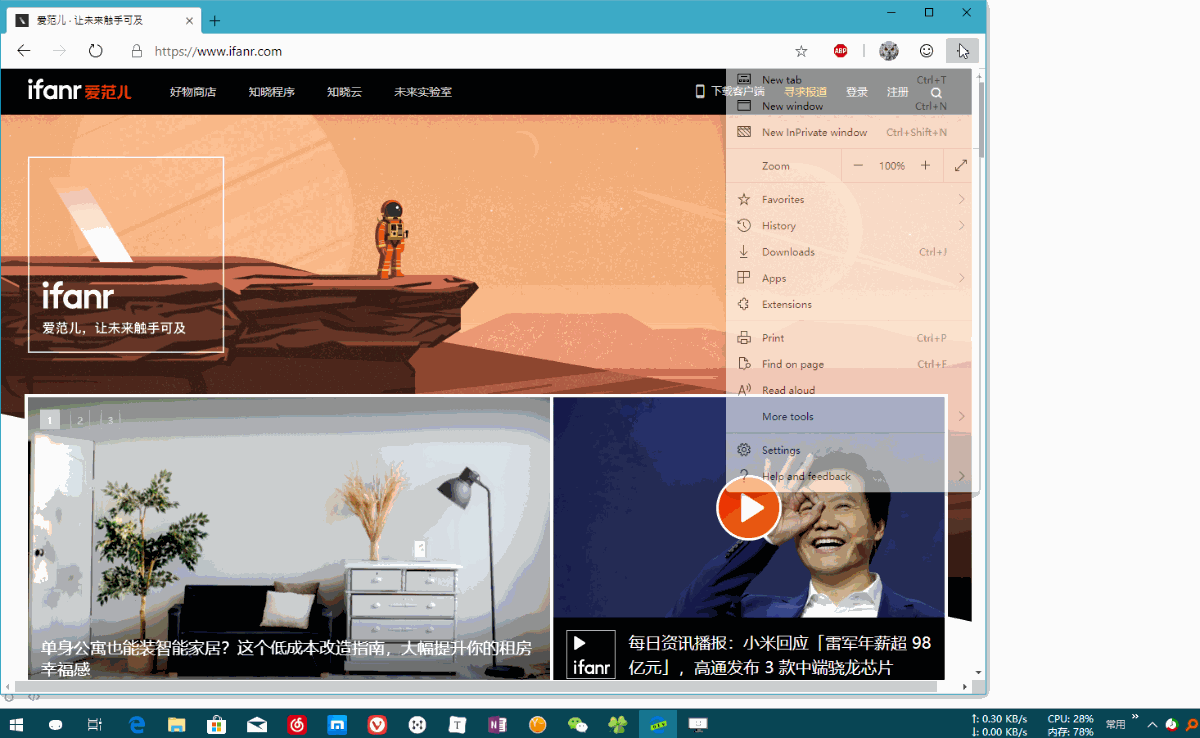Image resolution: width=1200 pixels, height=738 pixels.
Task: Click the vertical page scrollbar
Action: 979,118
